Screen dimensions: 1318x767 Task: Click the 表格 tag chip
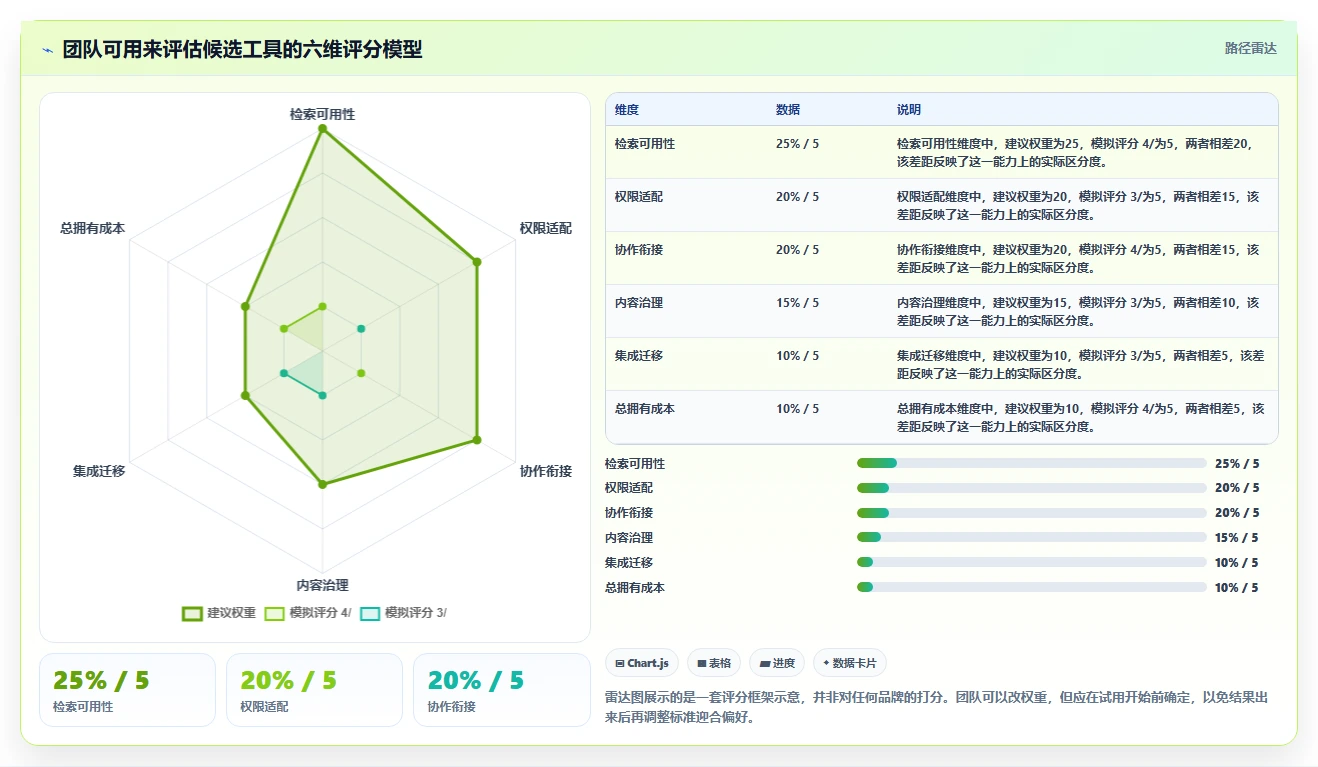click(714, 663)
